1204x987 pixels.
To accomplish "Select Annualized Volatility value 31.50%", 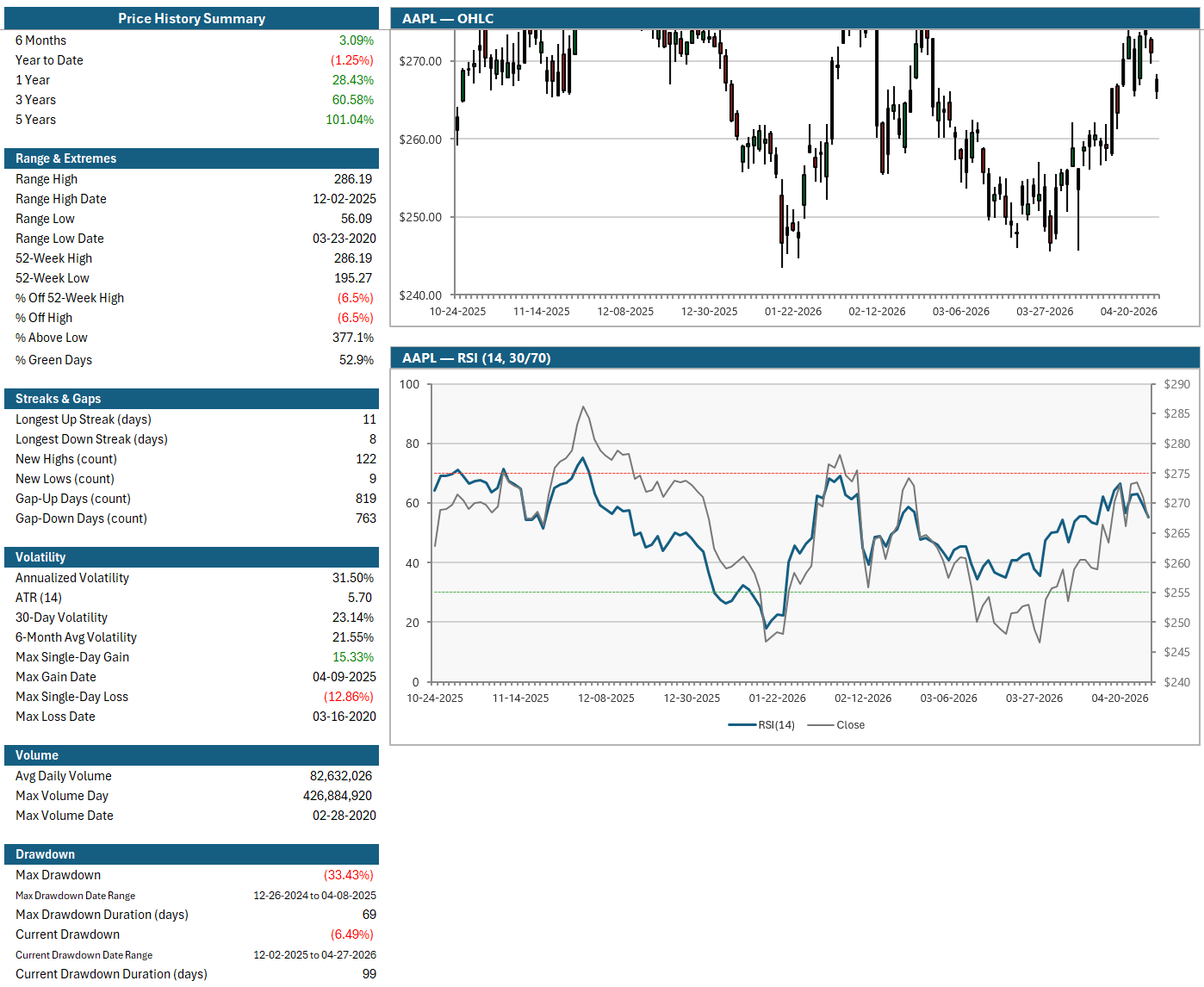I will tap(353, 578).
